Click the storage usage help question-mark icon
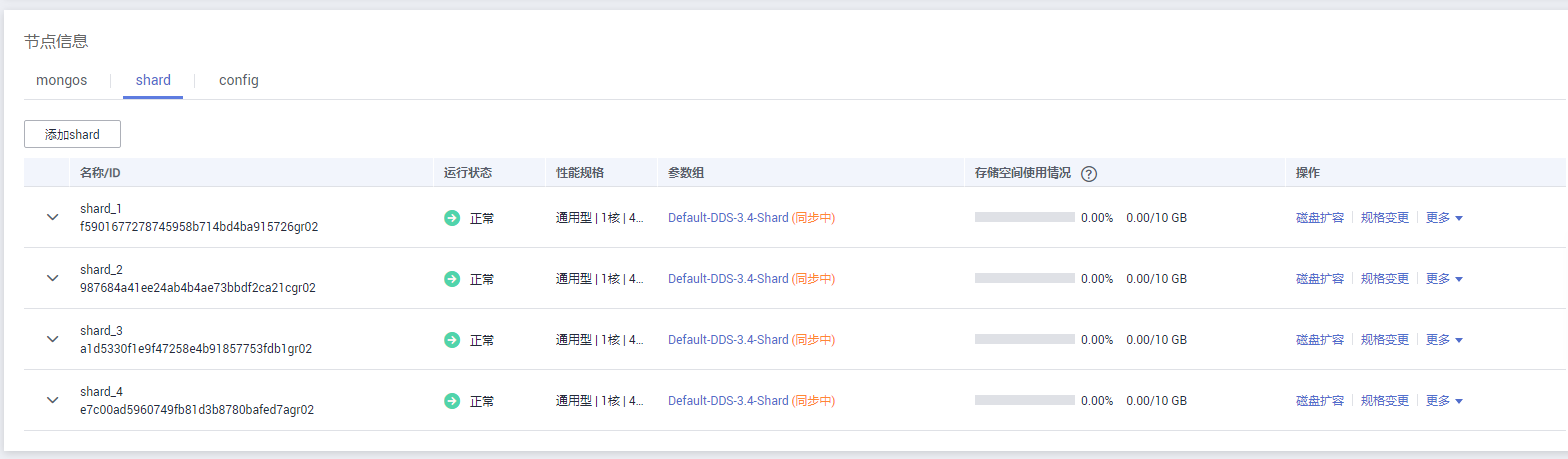This screenshot has width=1568, height=459. point(1090,173)
